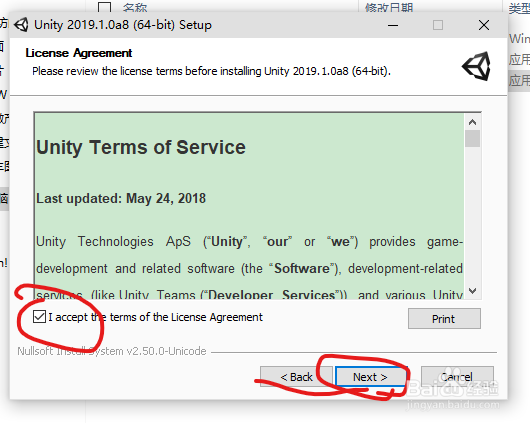Click the Unity logo in title bar
Screen dimensions: 530x423
22,25
